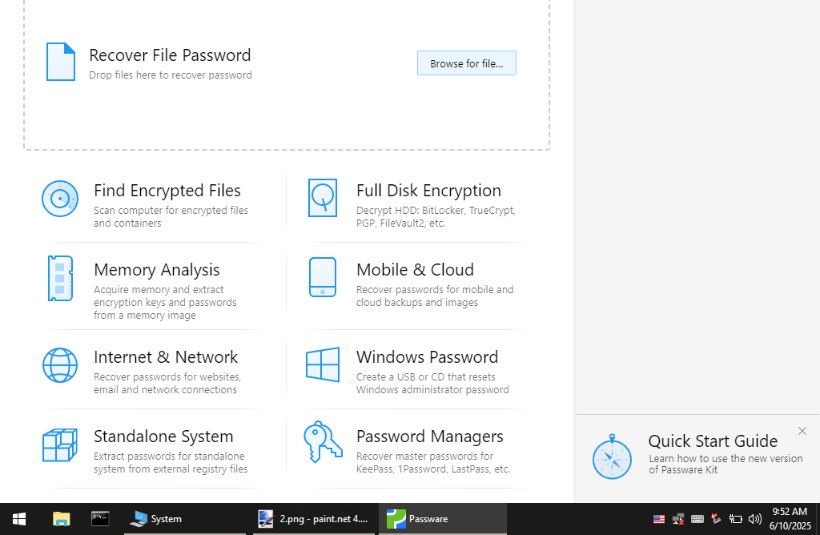Open the Recover File Password heading

170,55
